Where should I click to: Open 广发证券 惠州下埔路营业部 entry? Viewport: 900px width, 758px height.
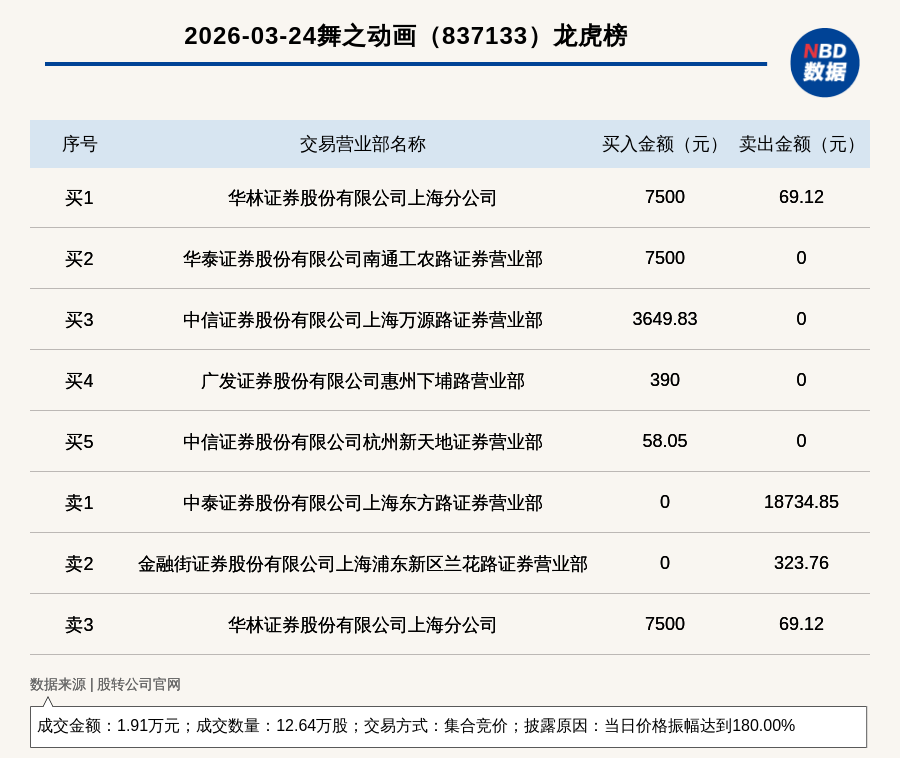(x=362, y=381)
